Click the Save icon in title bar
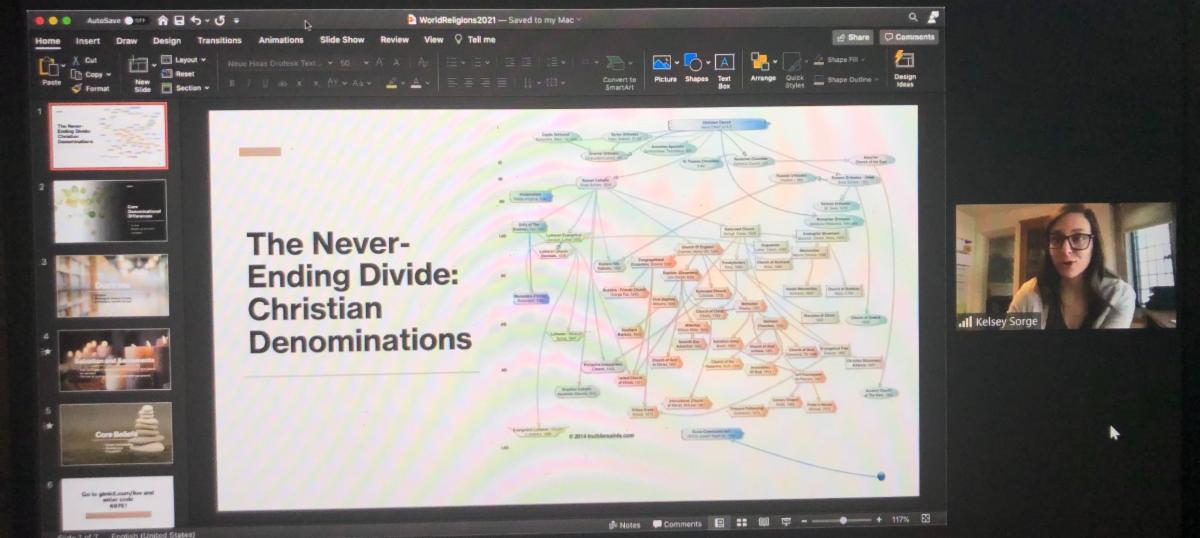The width and height of the screenshot is (1200, 538). pos(178,20)
